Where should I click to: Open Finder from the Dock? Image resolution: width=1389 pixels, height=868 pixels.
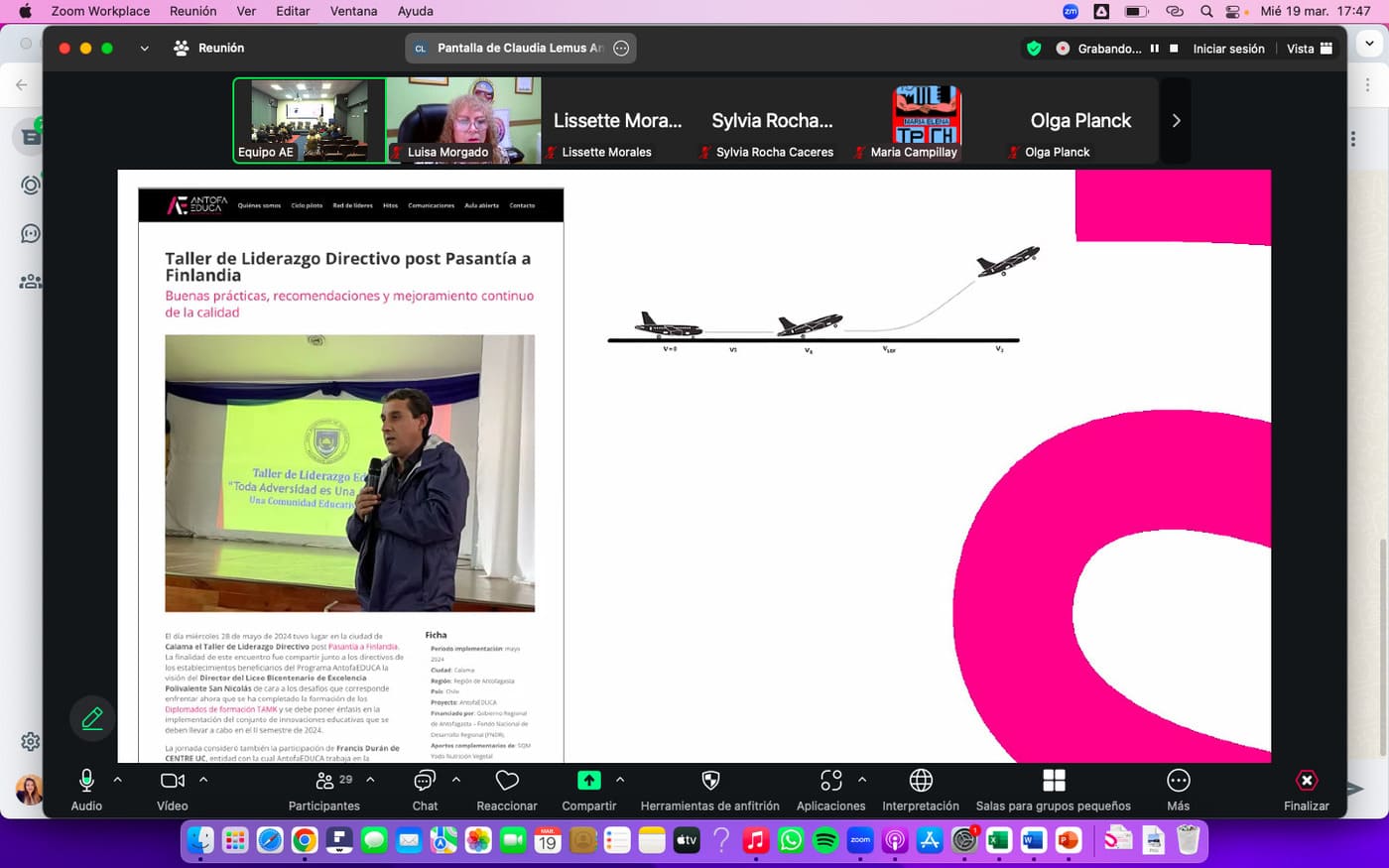click(x=200, y=840)
